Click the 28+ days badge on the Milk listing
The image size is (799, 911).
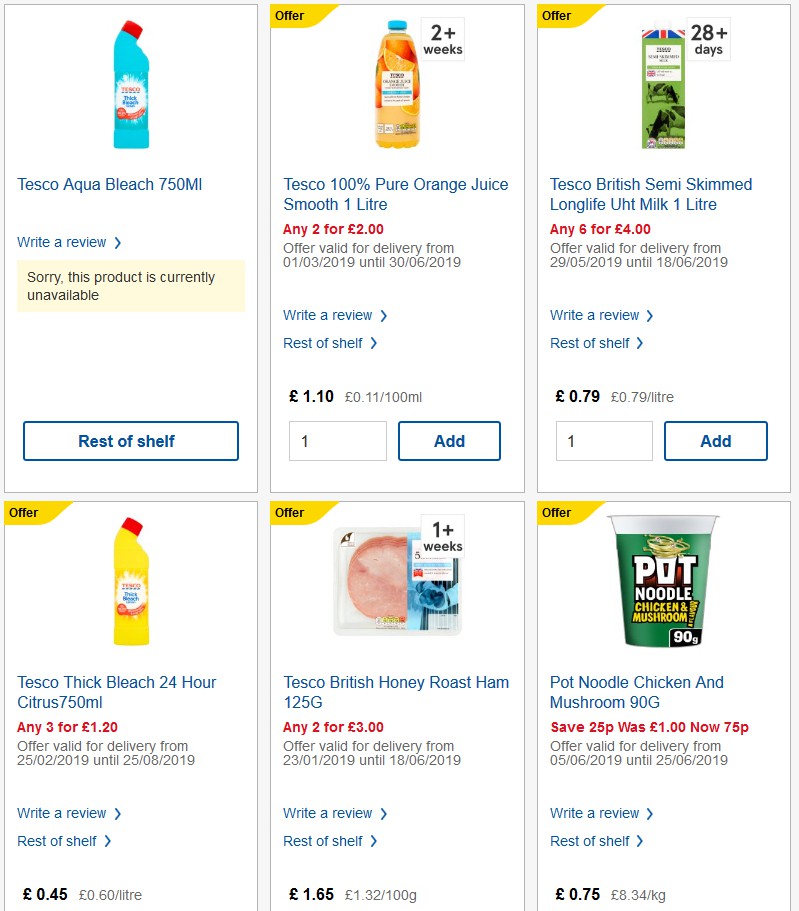pos(707,39)
